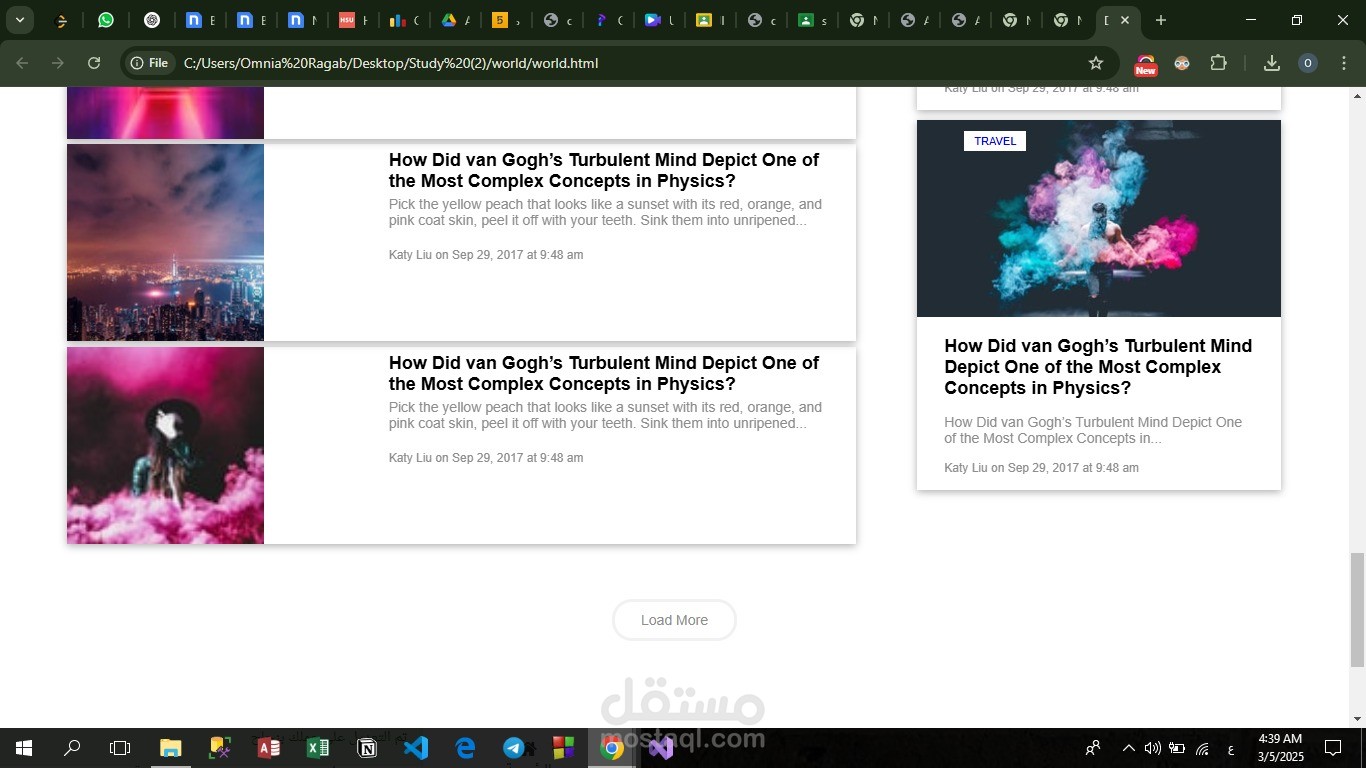Open the colored powder Travel card image
The width and height of the screenshot is (1366, 768).
[1099, 218]
